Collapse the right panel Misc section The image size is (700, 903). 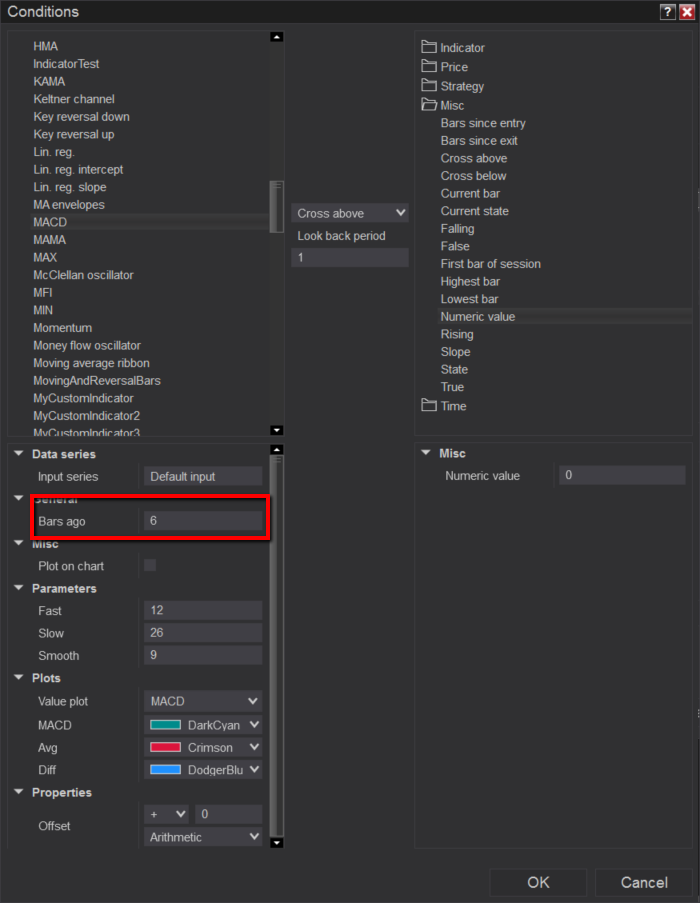tap(426, 453)
